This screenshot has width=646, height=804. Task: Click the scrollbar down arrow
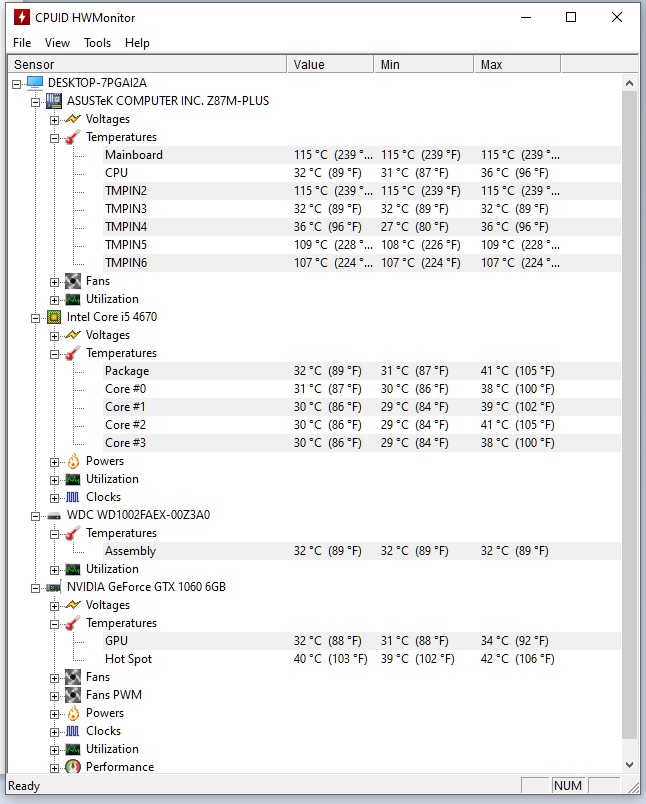(630, 765)
